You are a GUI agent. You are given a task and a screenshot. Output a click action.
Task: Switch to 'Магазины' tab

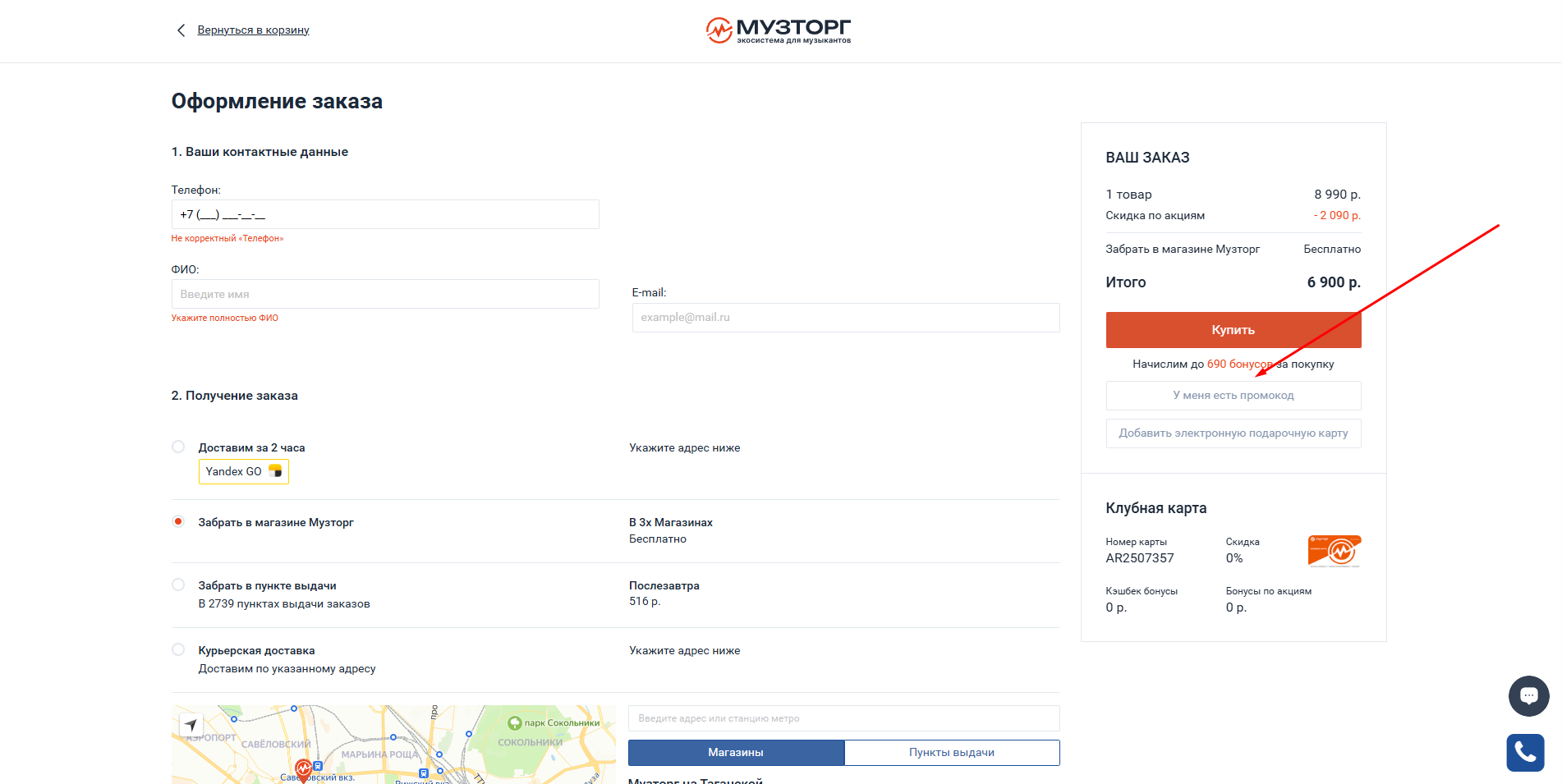click(x=736, y=753)
